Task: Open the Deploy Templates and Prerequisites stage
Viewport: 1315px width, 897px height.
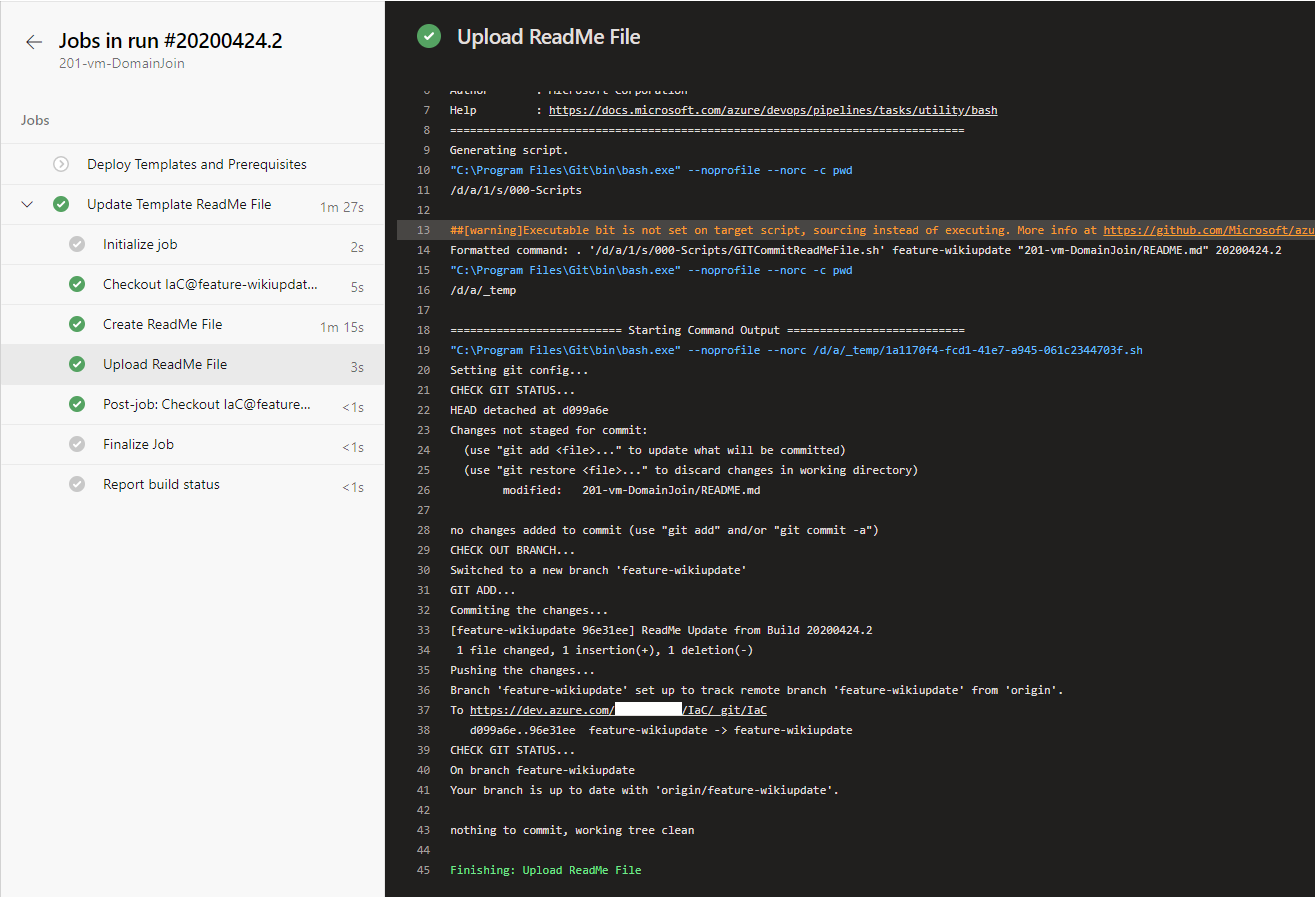Action: point(196,164)
